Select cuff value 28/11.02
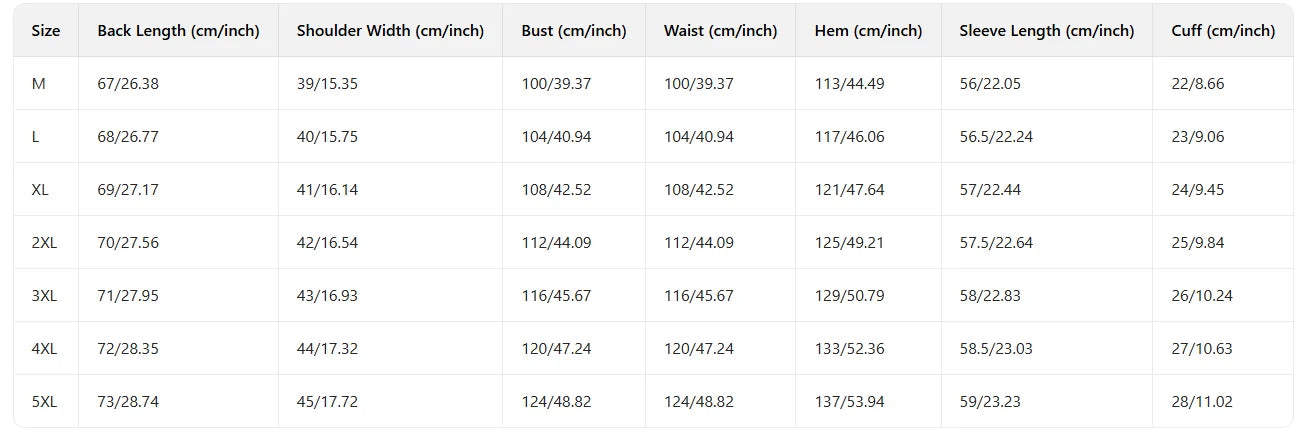Image resolution: width=1307 pixels, height=433 pixels. pos(1201,402)
